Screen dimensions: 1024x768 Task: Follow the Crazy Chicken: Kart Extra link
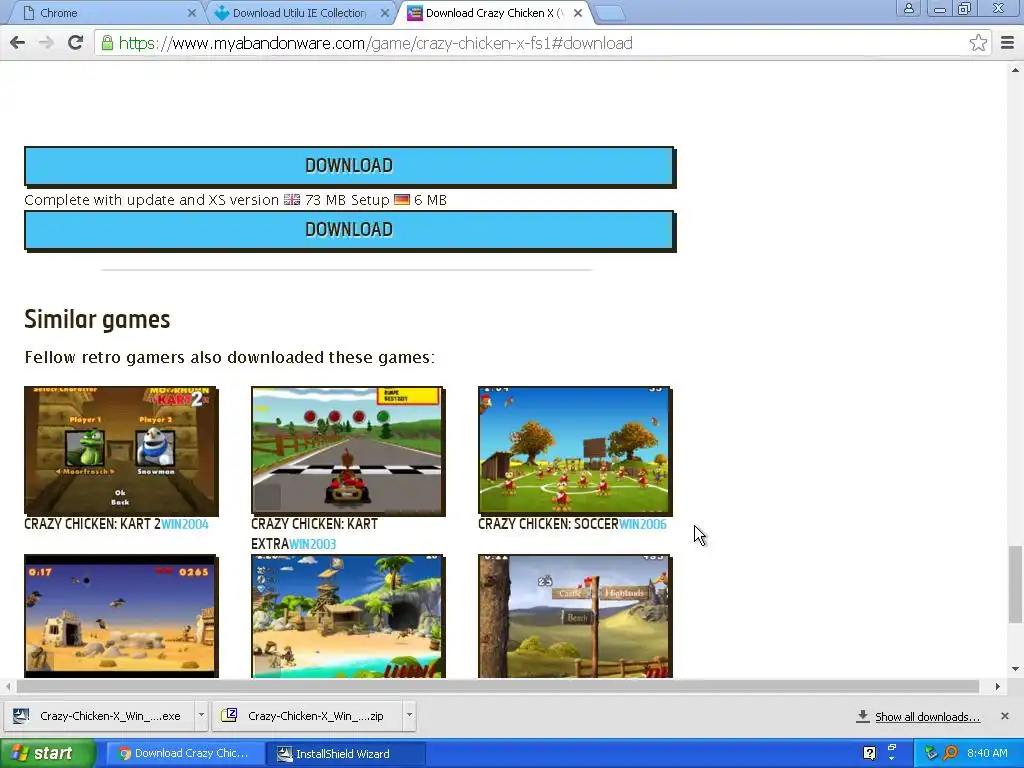coord(315,534)
